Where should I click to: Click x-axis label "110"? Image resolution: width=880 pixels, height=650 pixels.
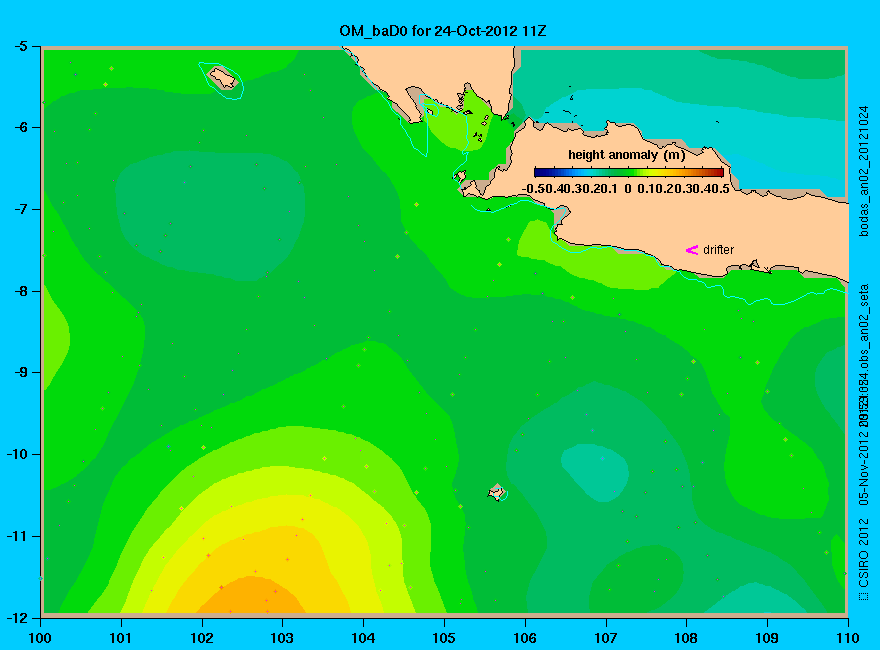click(x=848, y=638)
